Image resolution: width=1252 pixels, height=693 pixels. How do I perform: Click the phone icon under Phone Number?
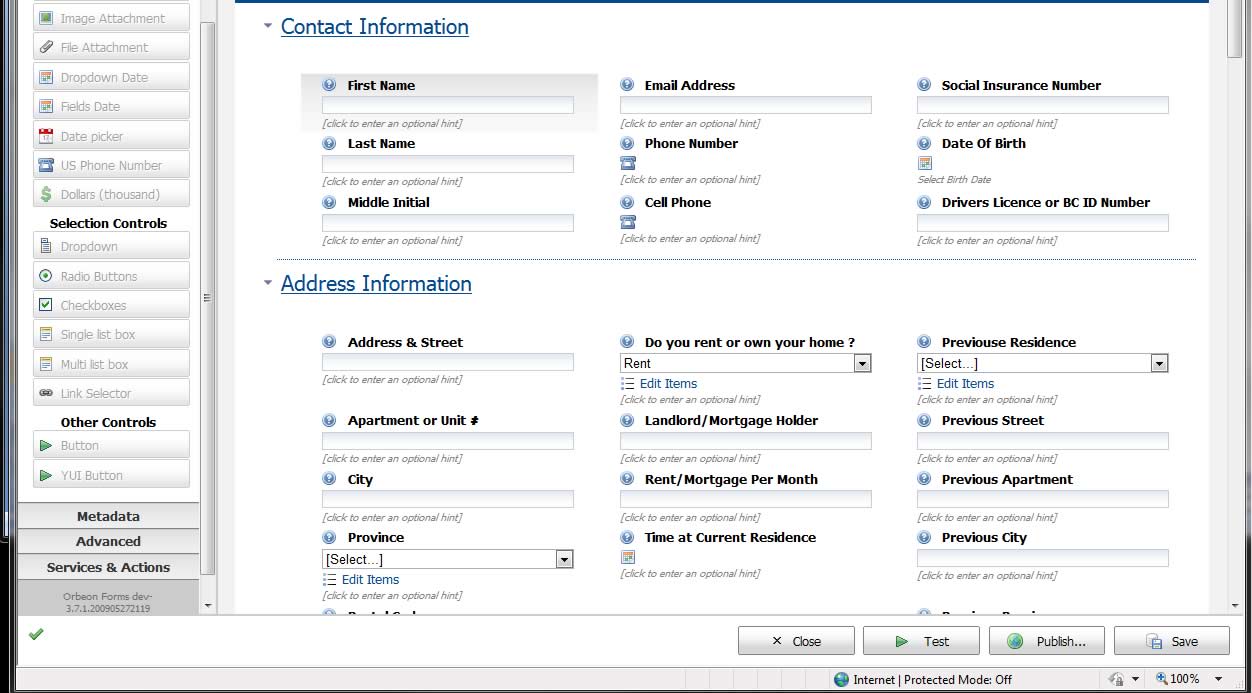pos(628,163)
